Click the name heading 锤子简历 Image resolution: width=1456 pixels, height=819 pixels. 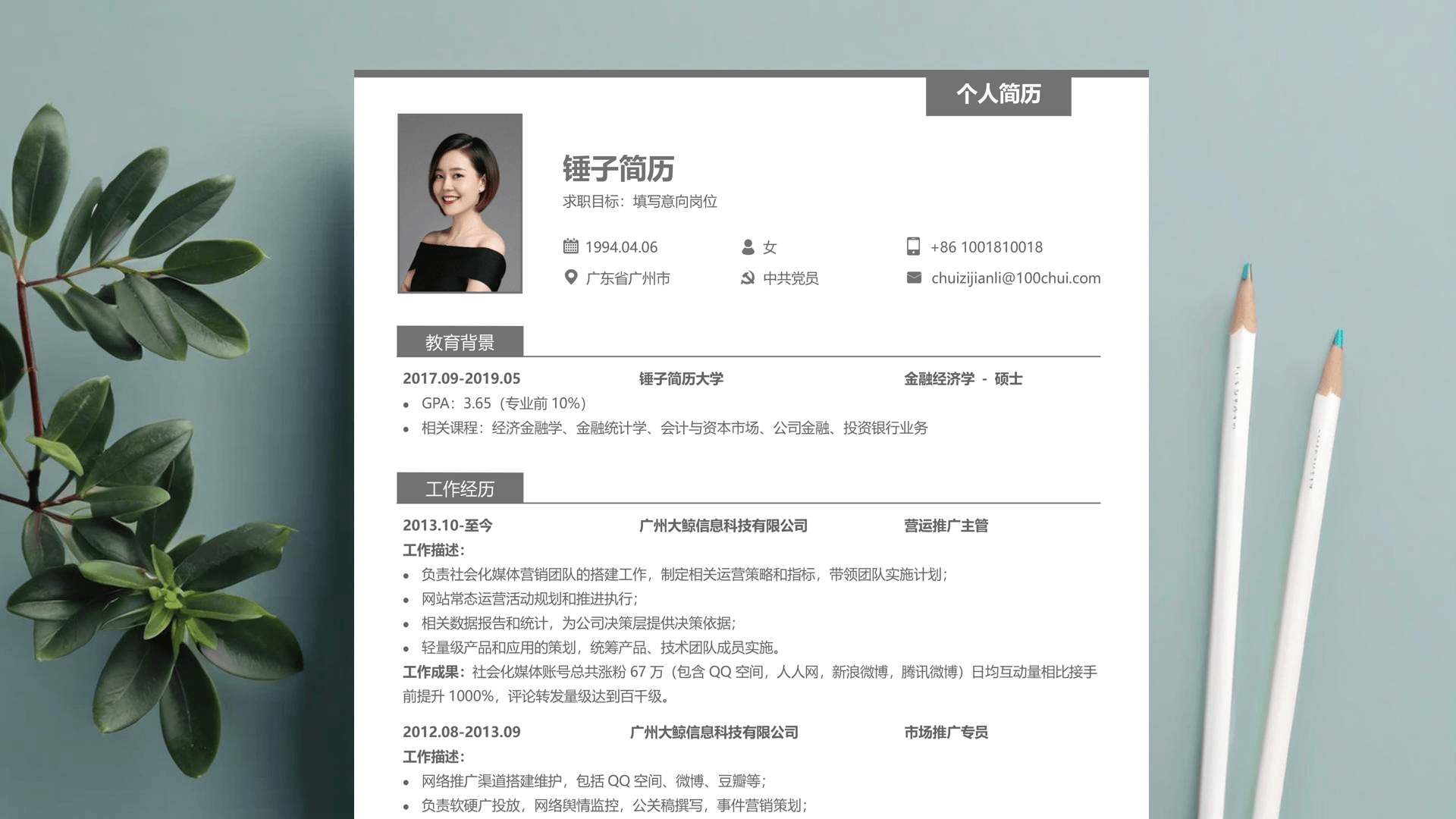(618, 168)
